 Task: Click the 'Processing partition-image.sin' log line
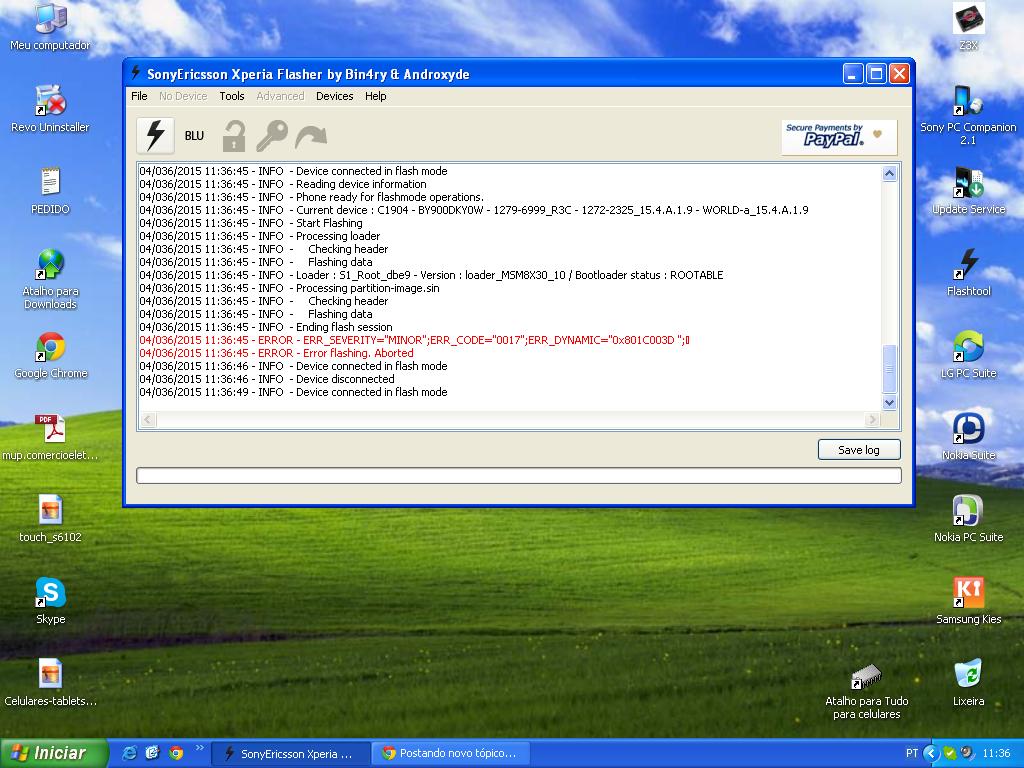(289, 288)
